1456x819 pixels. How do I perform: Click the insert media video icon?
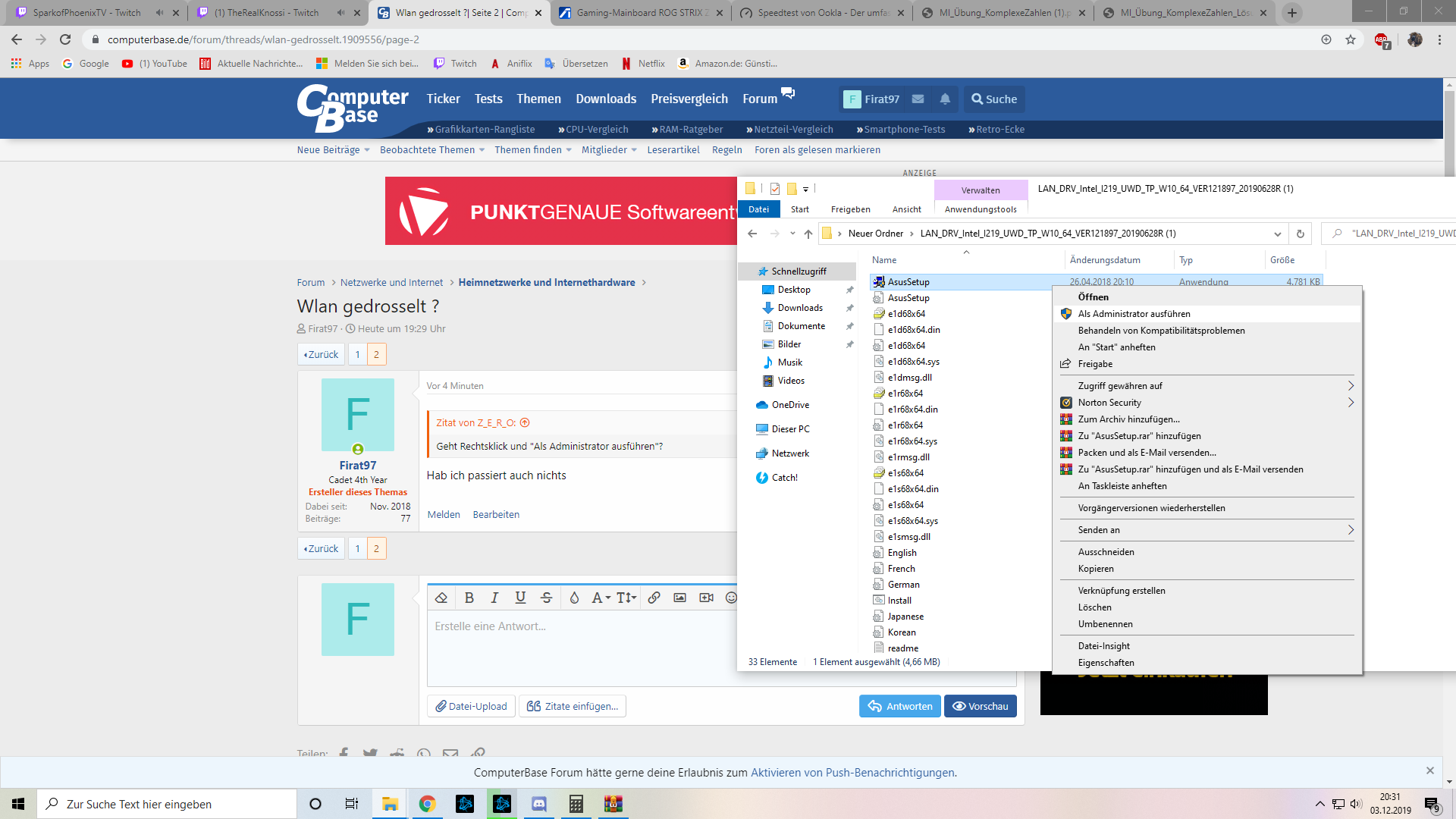(x=706, y=598)
